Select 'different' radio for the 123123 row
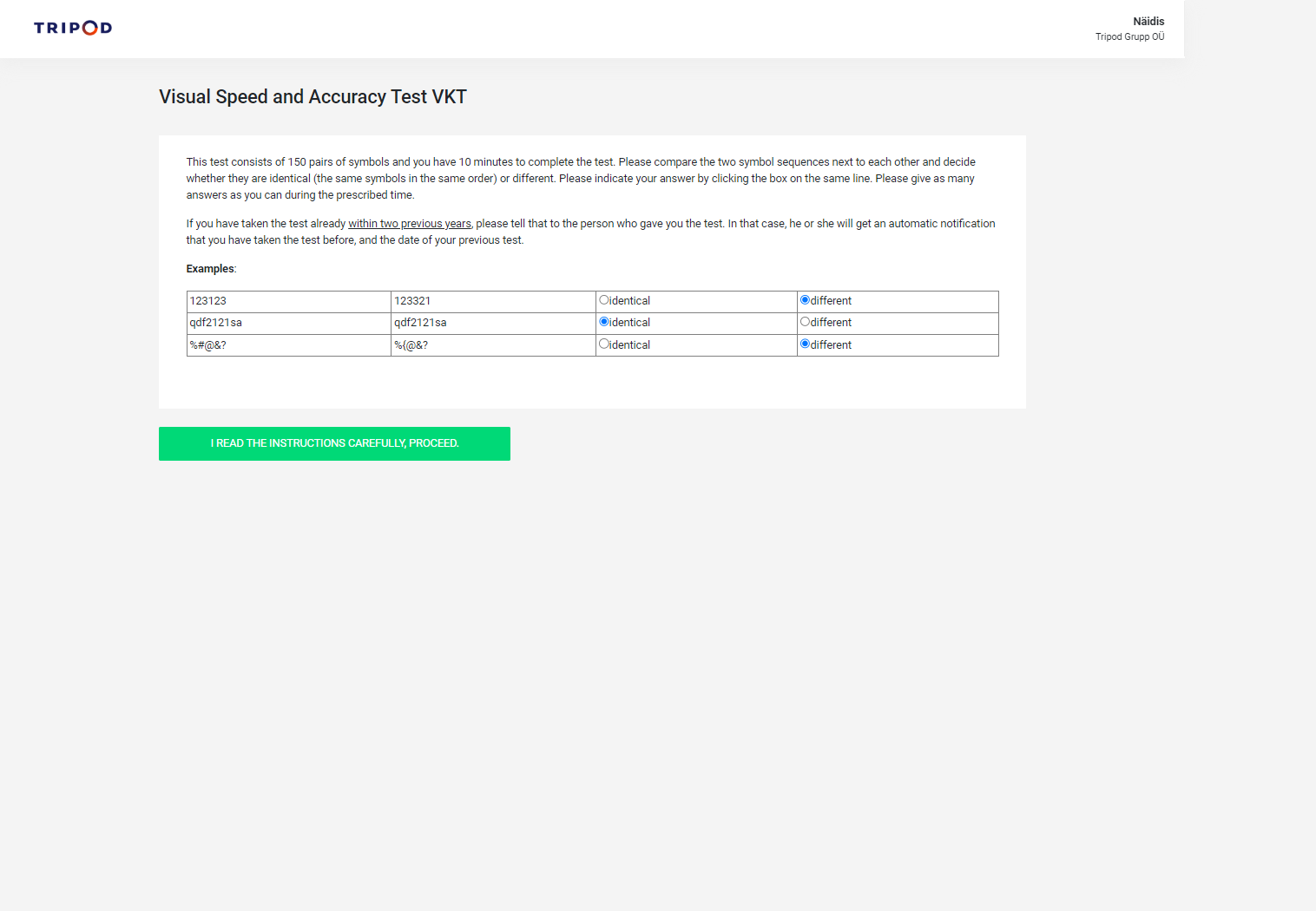Image resolution: width=1316 pixels, height=911 pixels. pos(805,300)
